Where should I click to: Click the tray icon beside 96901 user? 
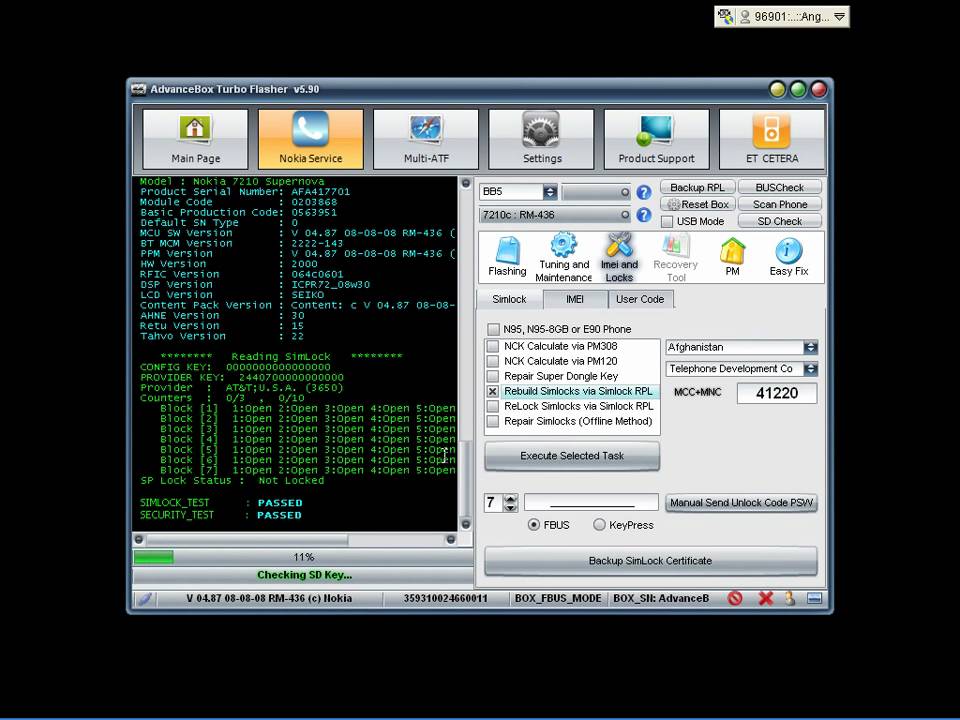click(726, 17)
